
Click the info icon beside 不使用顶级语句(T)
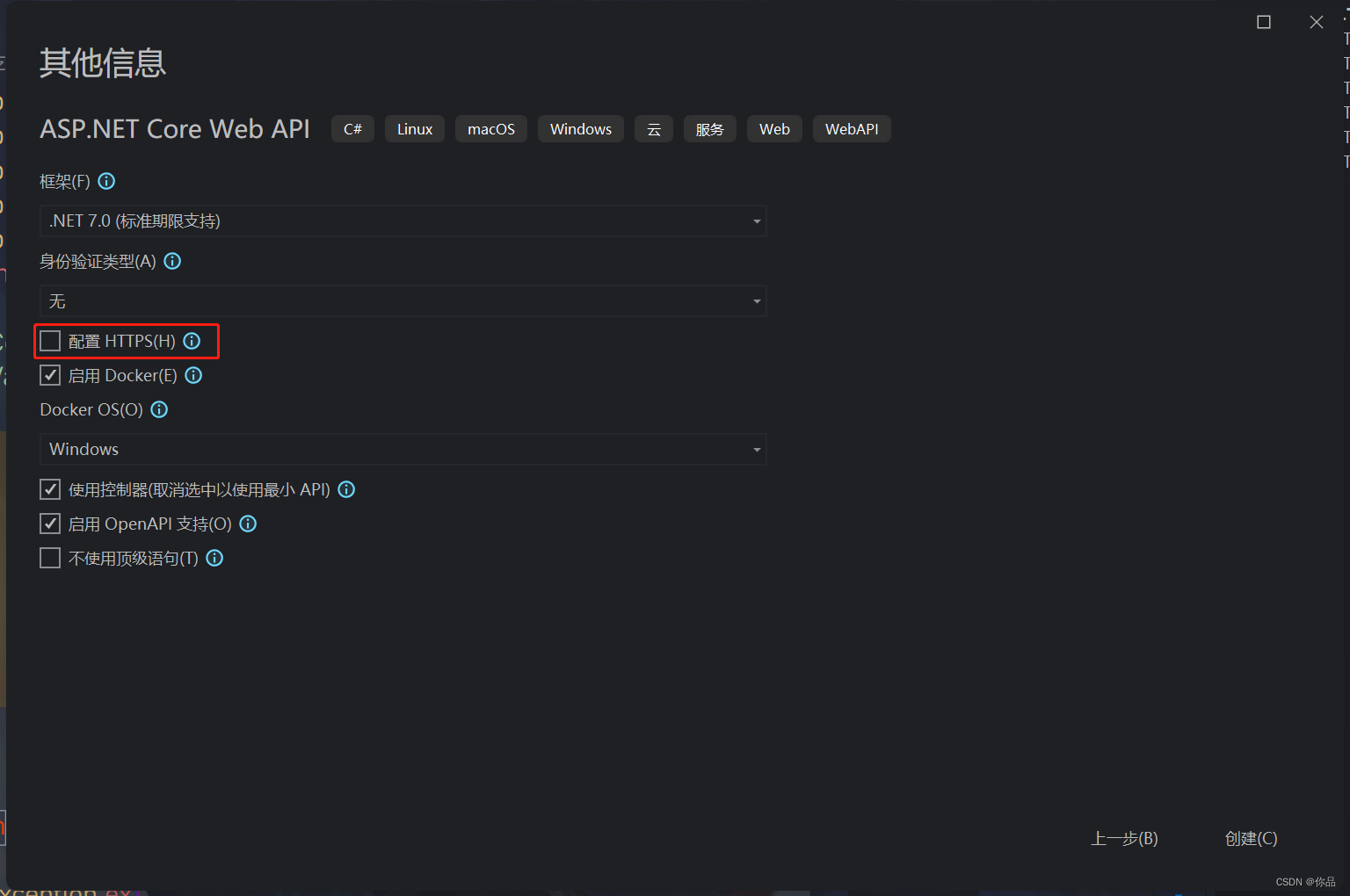point(214,558)
